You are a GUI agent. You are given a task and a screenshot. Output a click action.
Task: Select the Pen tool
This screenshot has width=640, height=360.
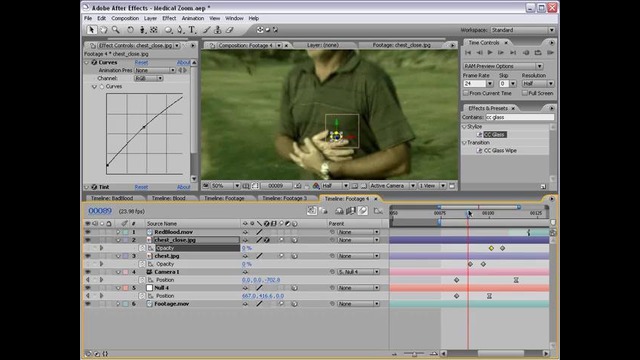pos(180,30)
